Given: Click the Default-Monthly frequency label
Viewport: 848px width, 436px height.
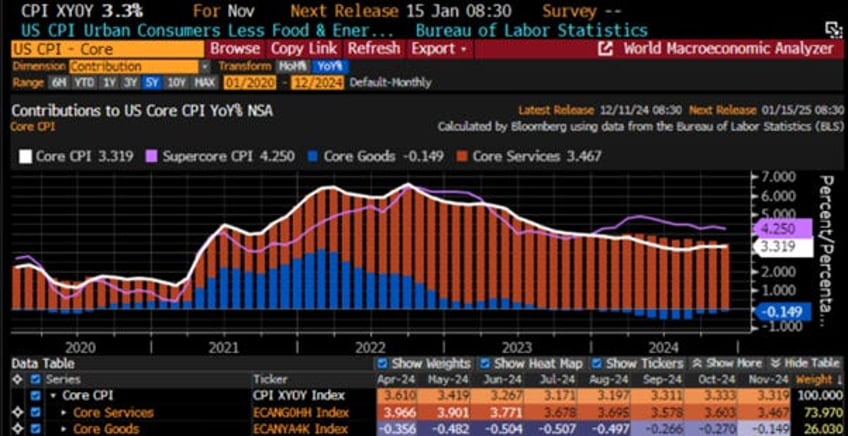Looking at the screenshot, I should pyautogui.click(x=390, y=83).
